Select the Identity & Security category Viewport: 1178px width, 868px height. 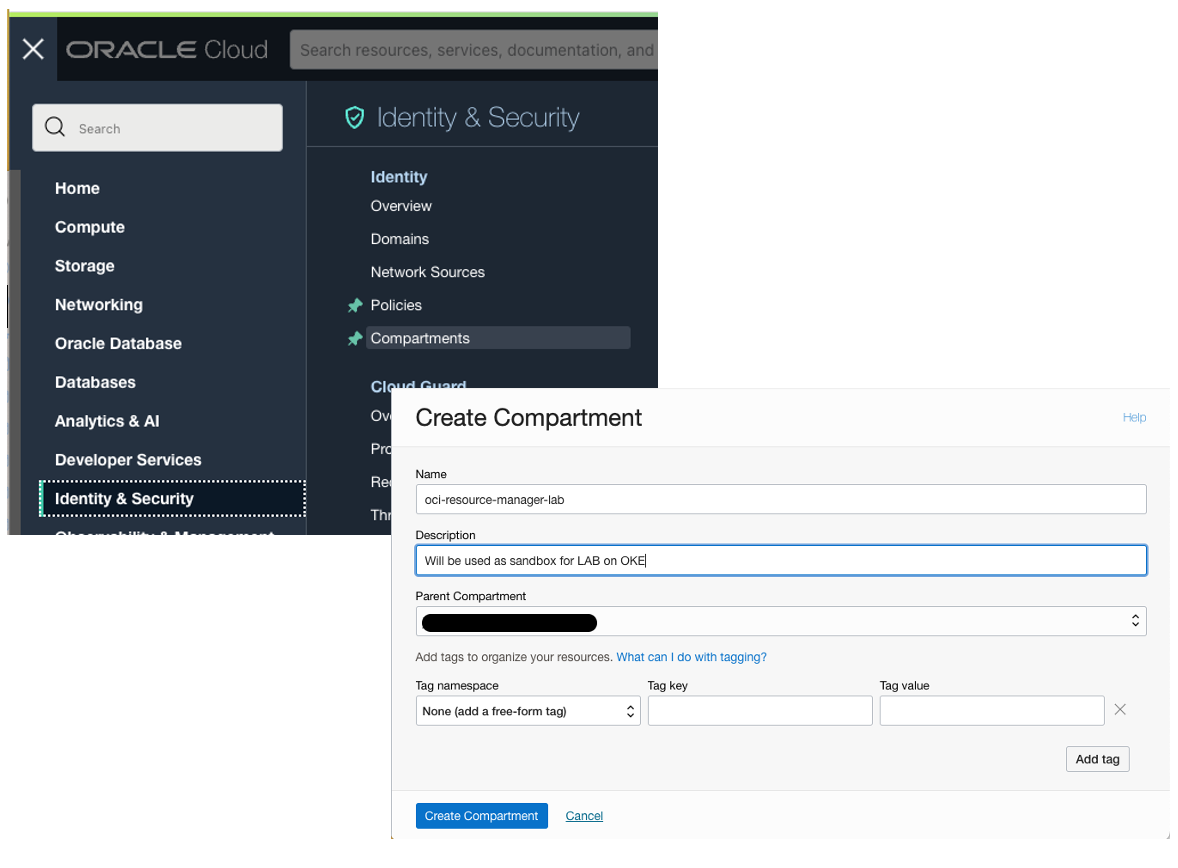coord(173,499)
